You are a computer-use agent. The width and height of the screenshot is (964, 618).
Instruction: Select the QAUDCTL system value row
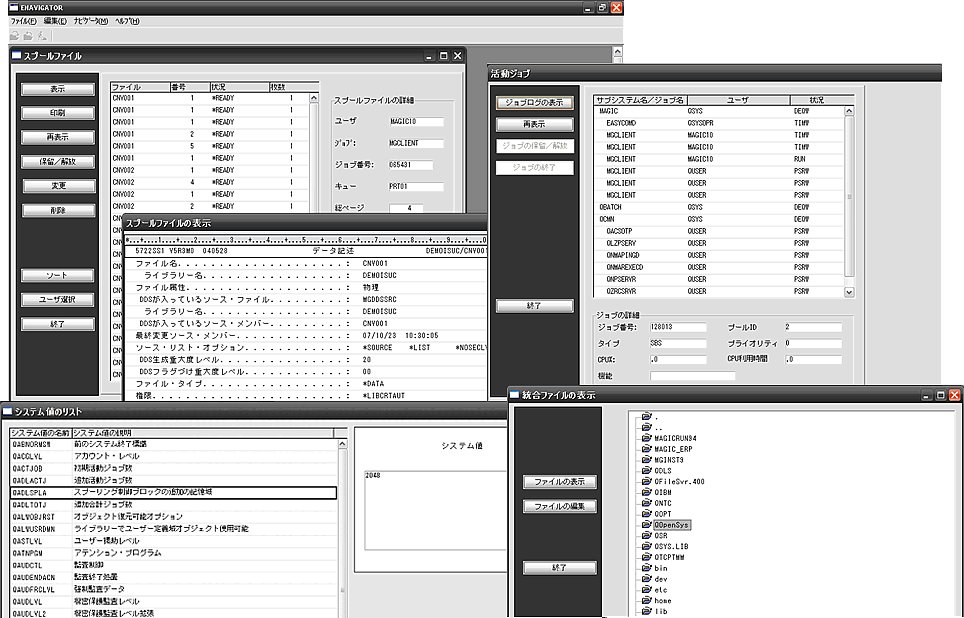click(x=174, y=565)
